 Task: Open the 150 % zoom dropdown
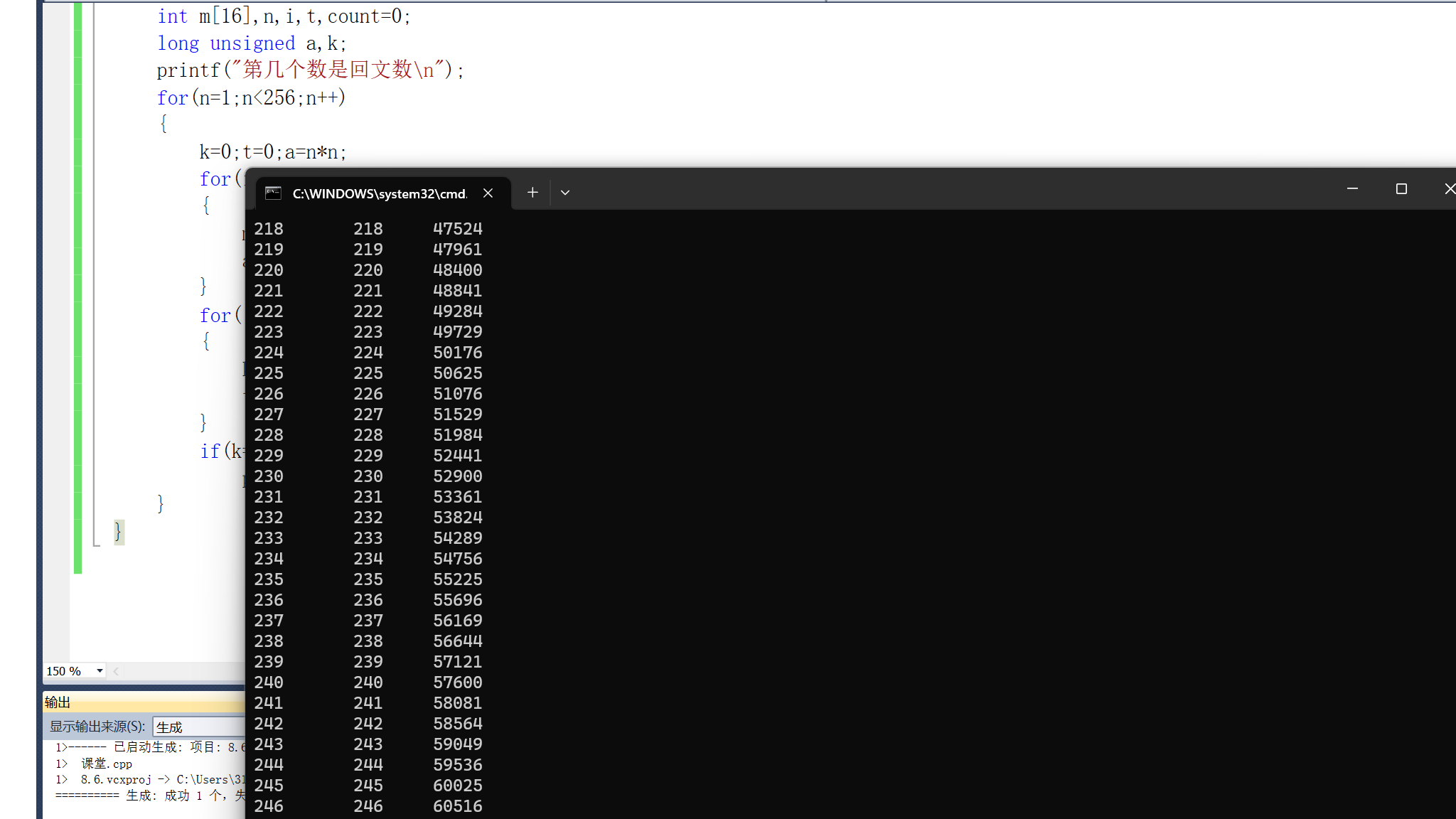pyautogui.click(x=100, y=671)
